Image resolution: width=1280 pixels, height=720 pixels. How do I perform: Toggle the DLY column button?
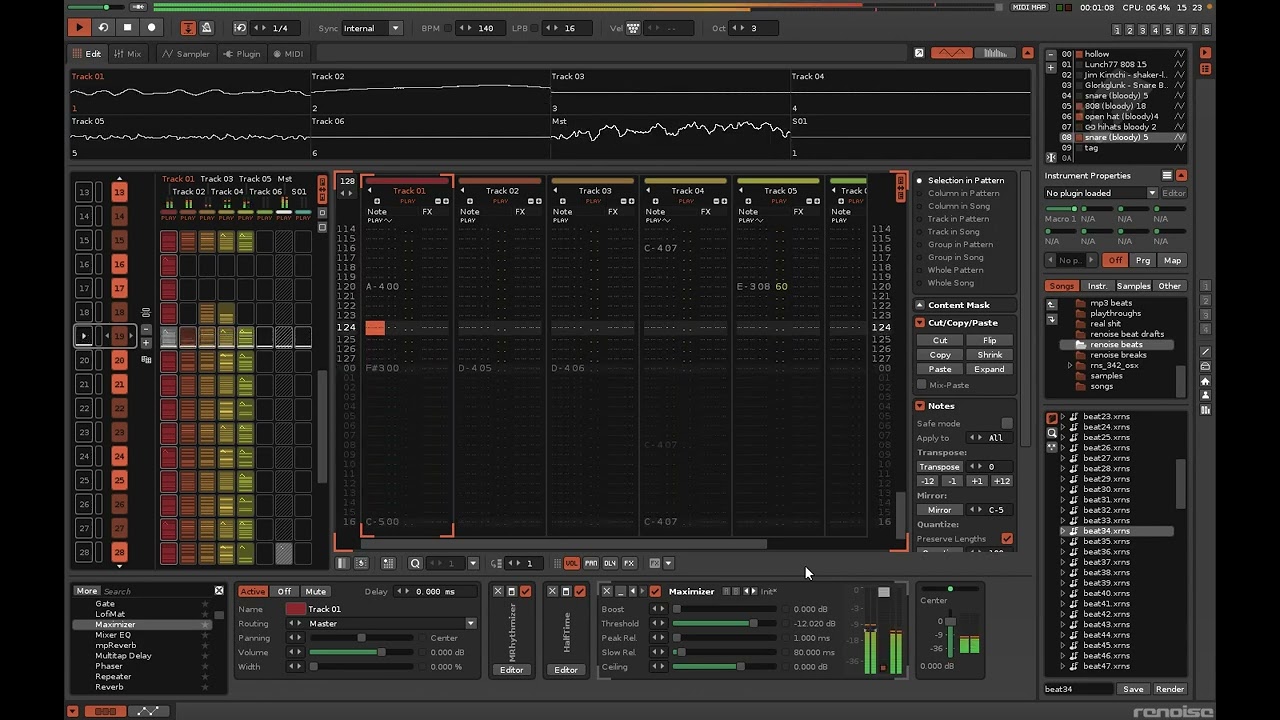[610, 563]
